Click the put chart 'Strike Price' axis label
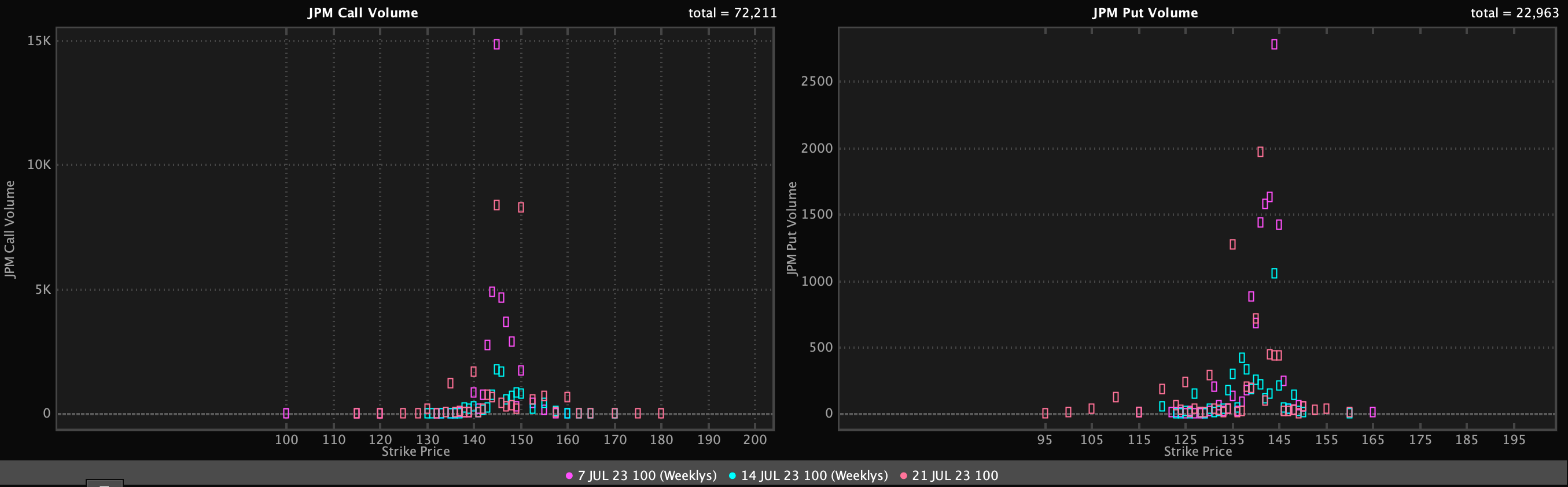1568x487 pixels. pos(1198,451)
